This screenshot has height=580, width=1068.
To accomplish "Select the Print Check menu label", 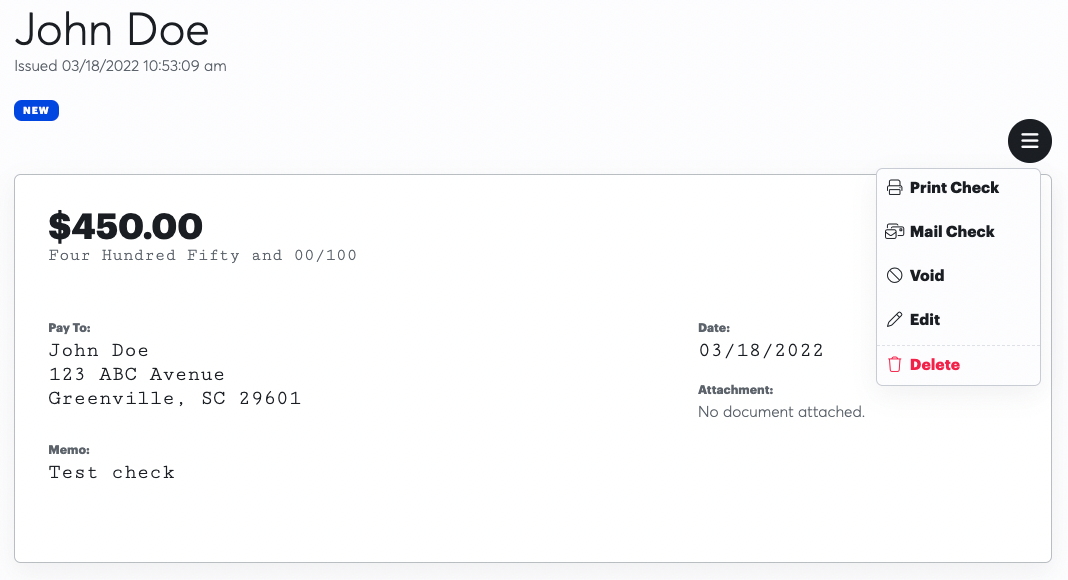I will 954,188.
